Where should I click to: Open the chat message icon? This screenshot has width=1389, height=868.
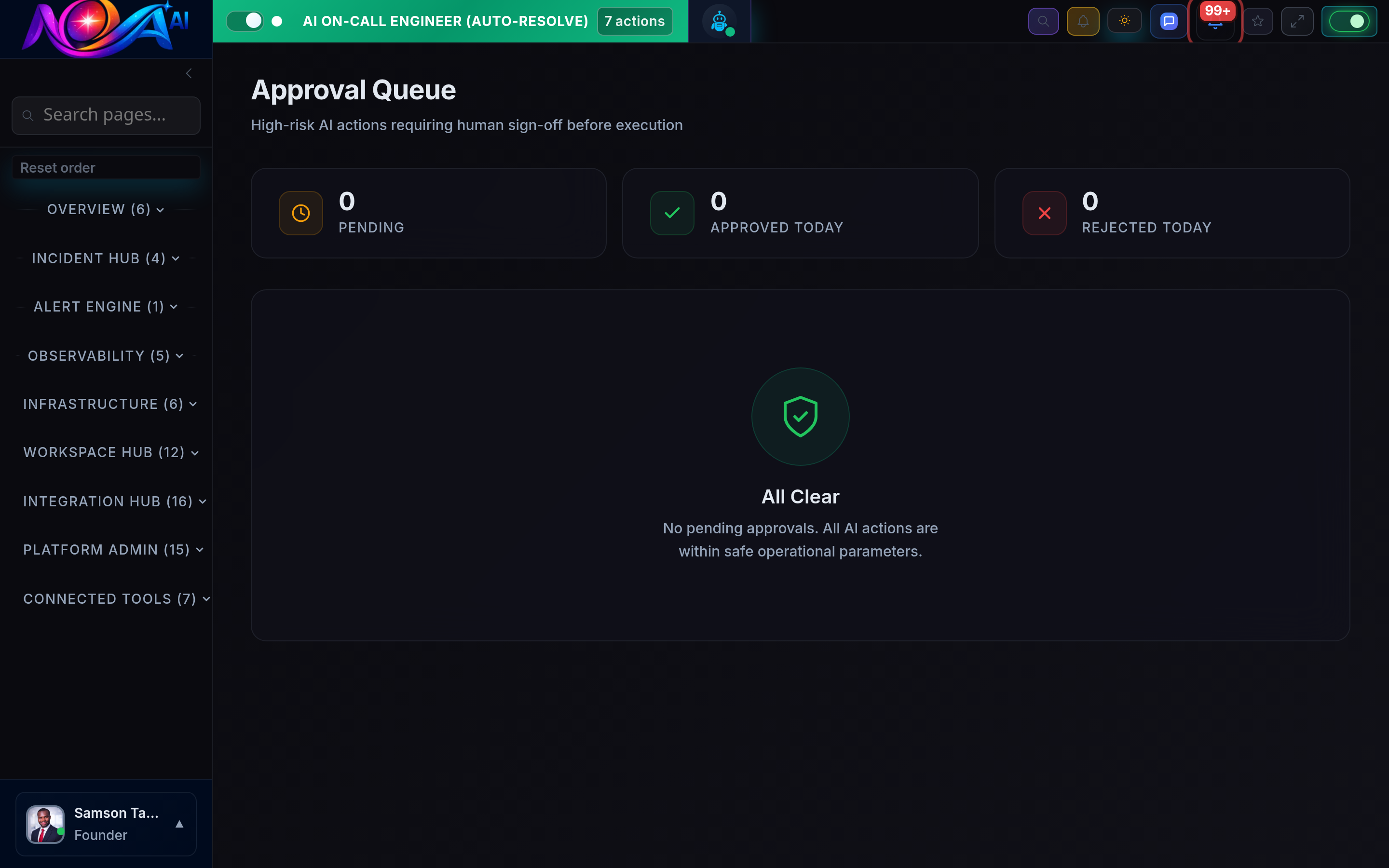(1168, 21)
